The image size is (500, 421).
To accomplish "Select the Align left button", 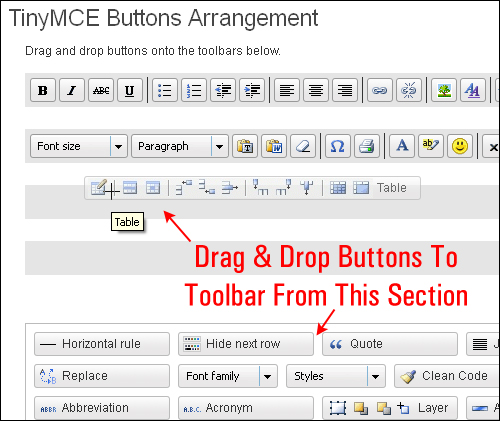I will (287, 90).
